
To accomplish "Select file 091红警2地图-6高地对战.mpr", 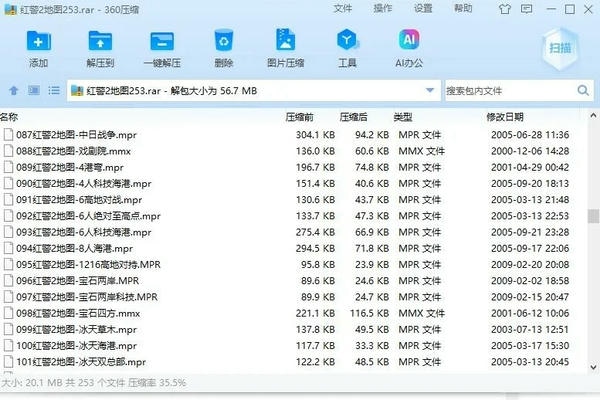I will coord(79,200).
